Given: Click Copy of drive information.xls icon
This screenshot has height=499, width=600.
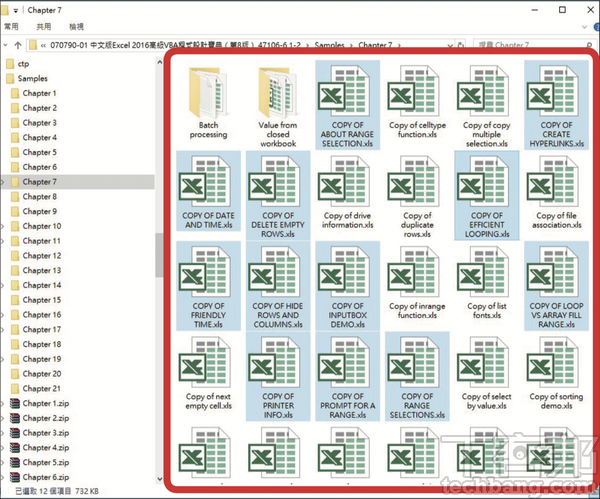Looking at the screenshot, I should pos(347,181).
